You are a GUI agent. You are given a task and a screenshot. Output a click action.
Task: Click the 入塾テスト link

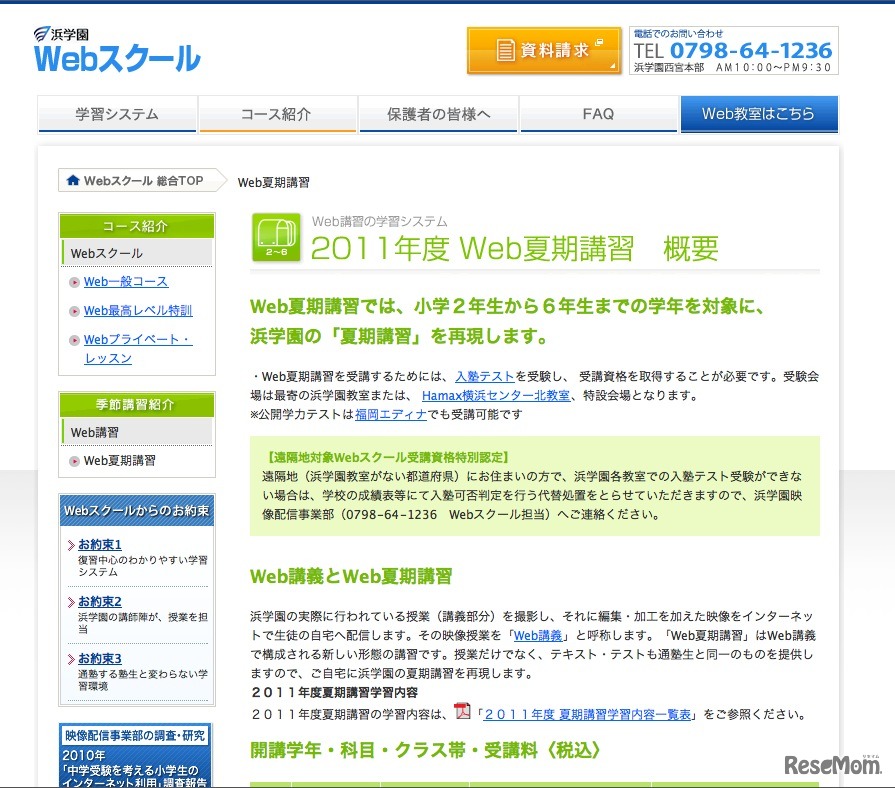tap(485, 377)
